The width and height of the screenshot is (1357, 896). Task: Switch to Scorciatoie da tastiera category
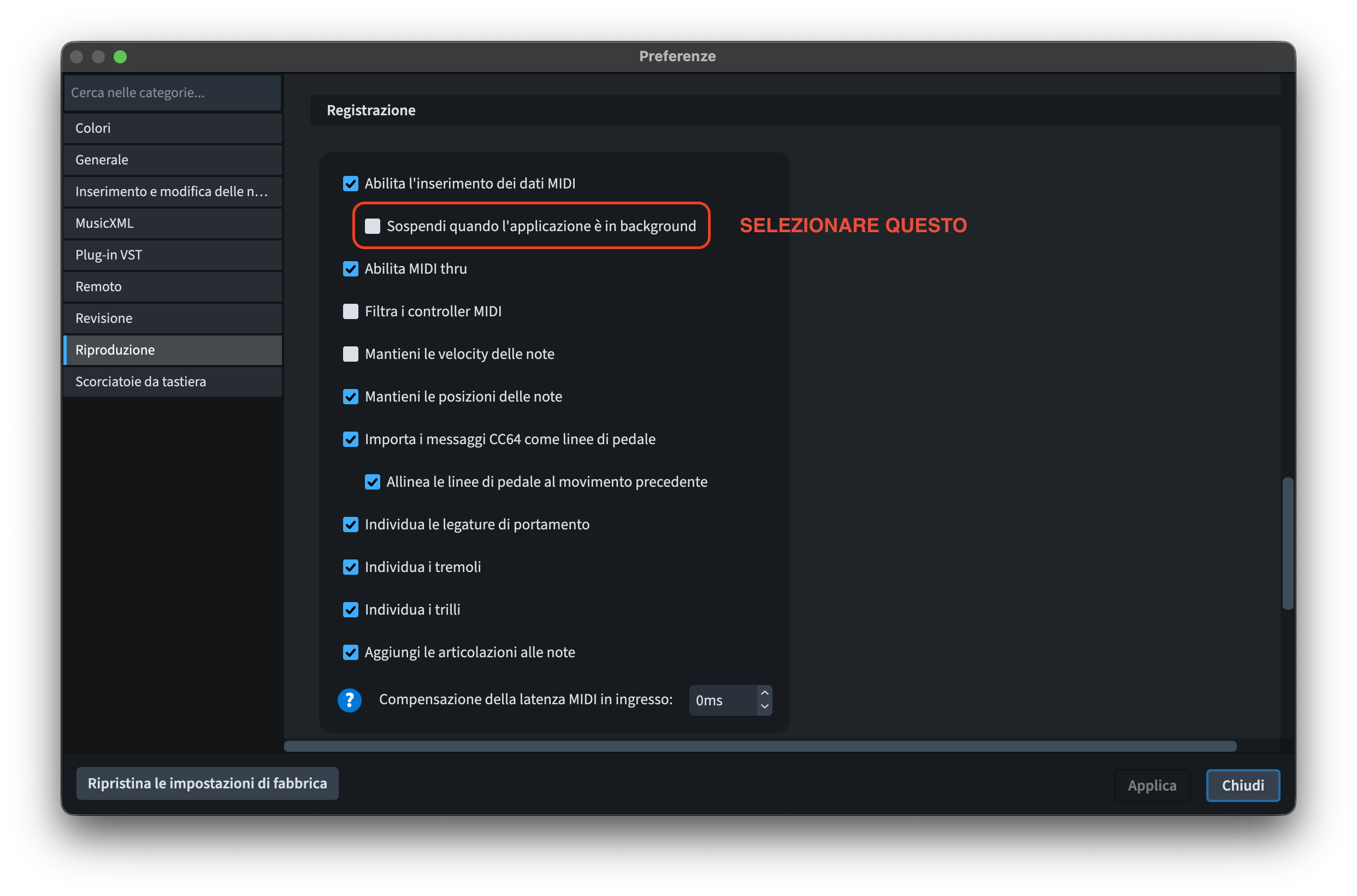(173, 382)
